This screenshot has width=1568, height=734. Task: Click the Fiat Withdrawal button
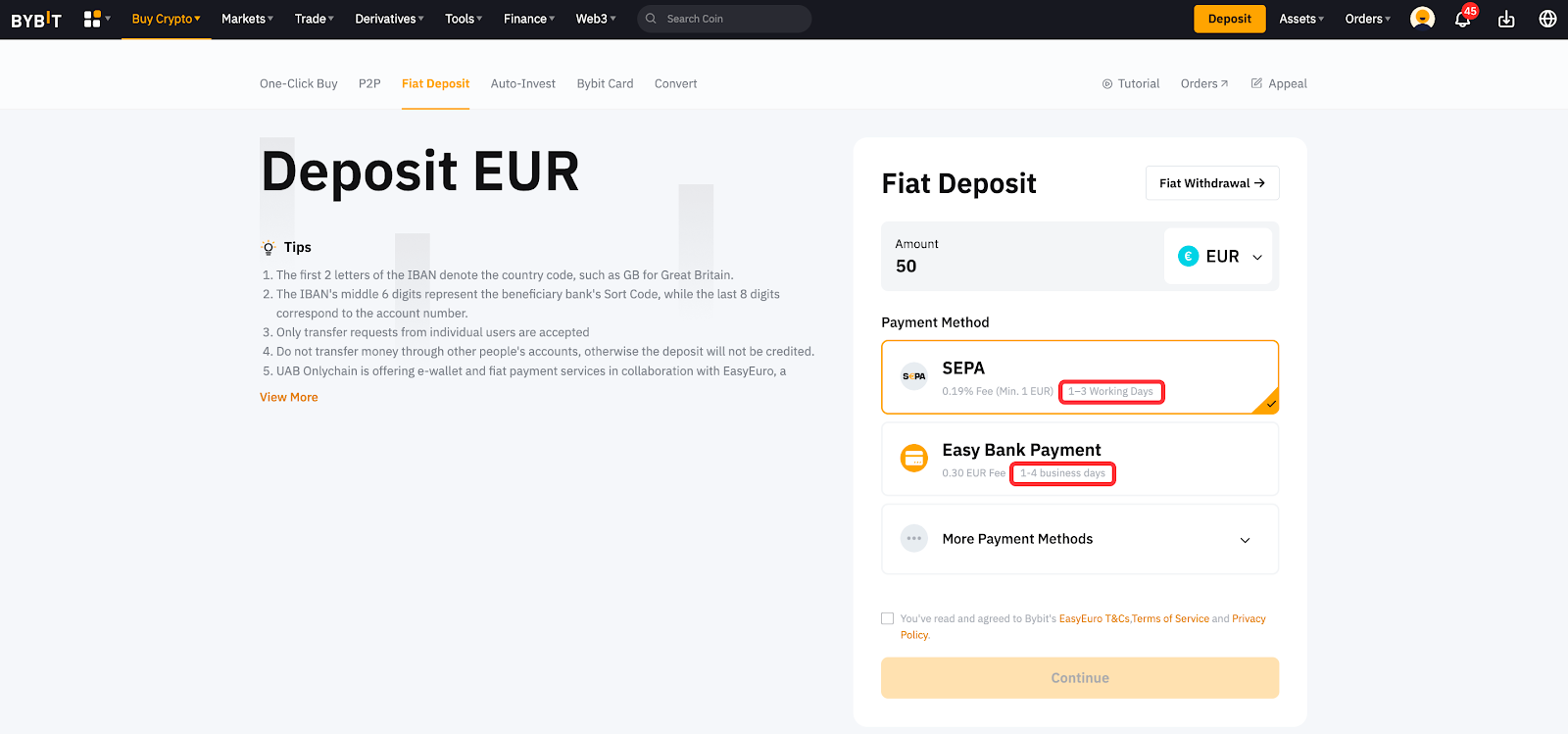(x=1211, y=183)
